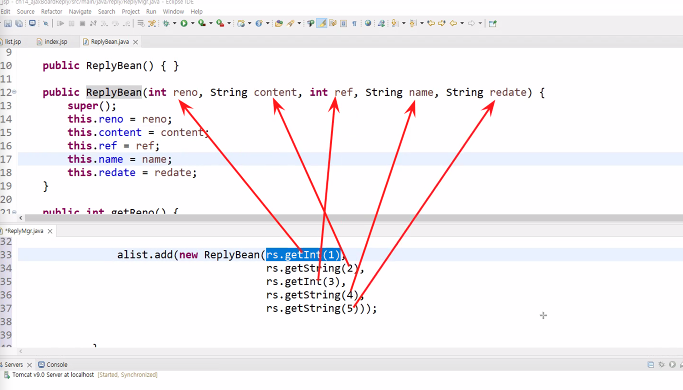Open the Project menu
The height and width of the screenshot is (390, 683).
131,12
